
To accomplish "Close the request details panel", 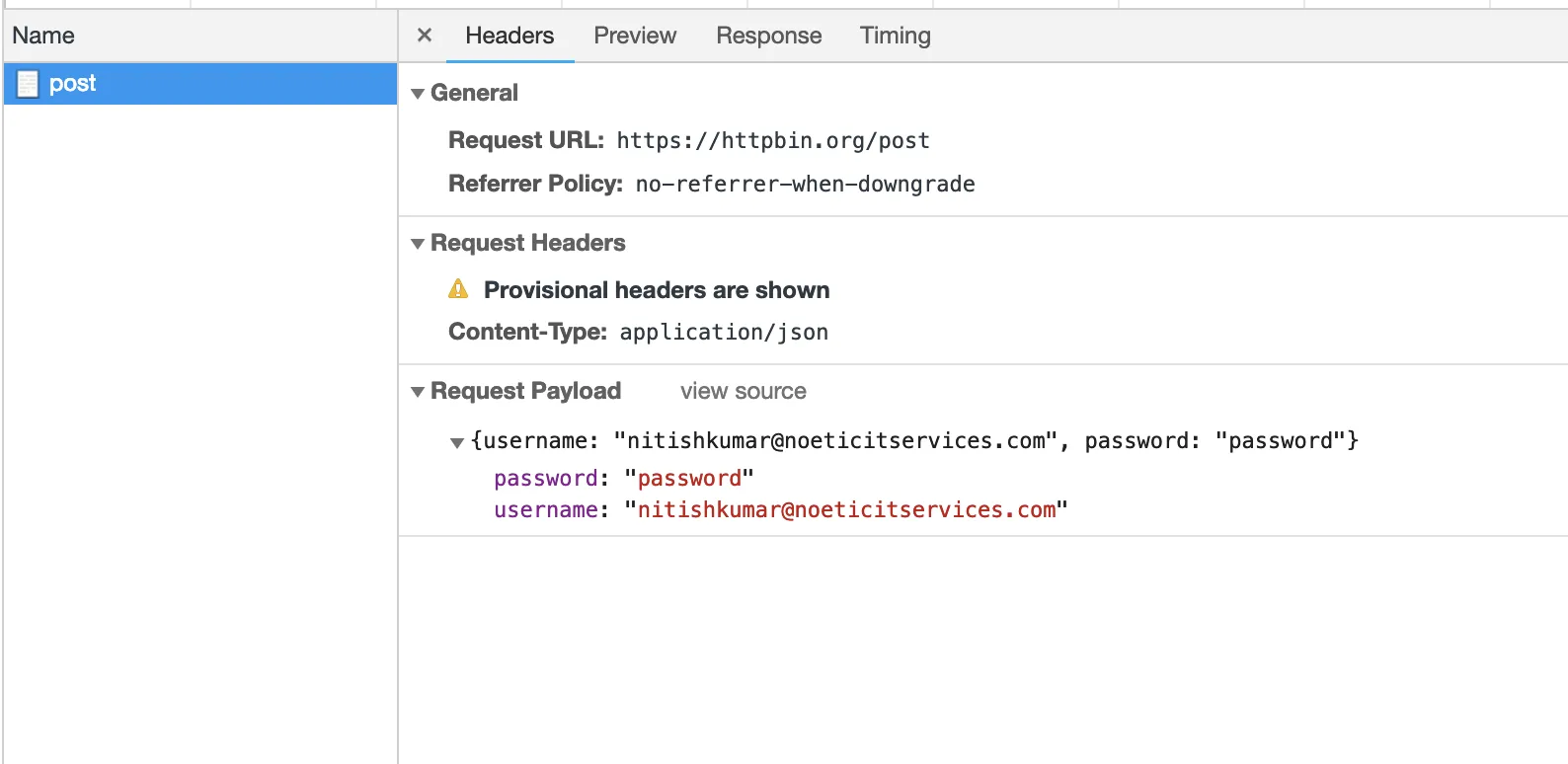I will coord(425,36).
